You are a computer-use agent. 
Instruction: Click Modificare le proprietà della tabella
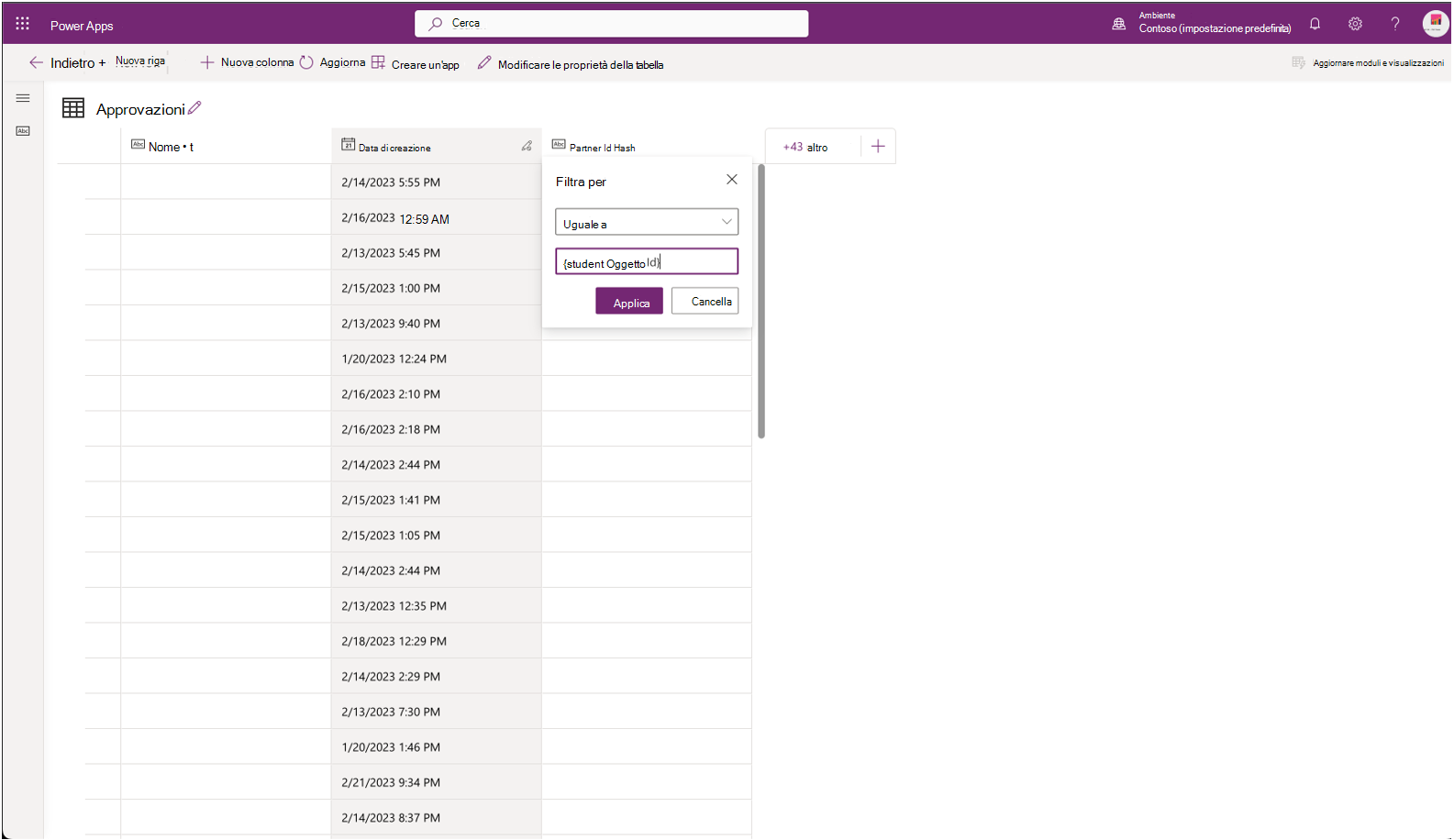click(x=571, y=63)
